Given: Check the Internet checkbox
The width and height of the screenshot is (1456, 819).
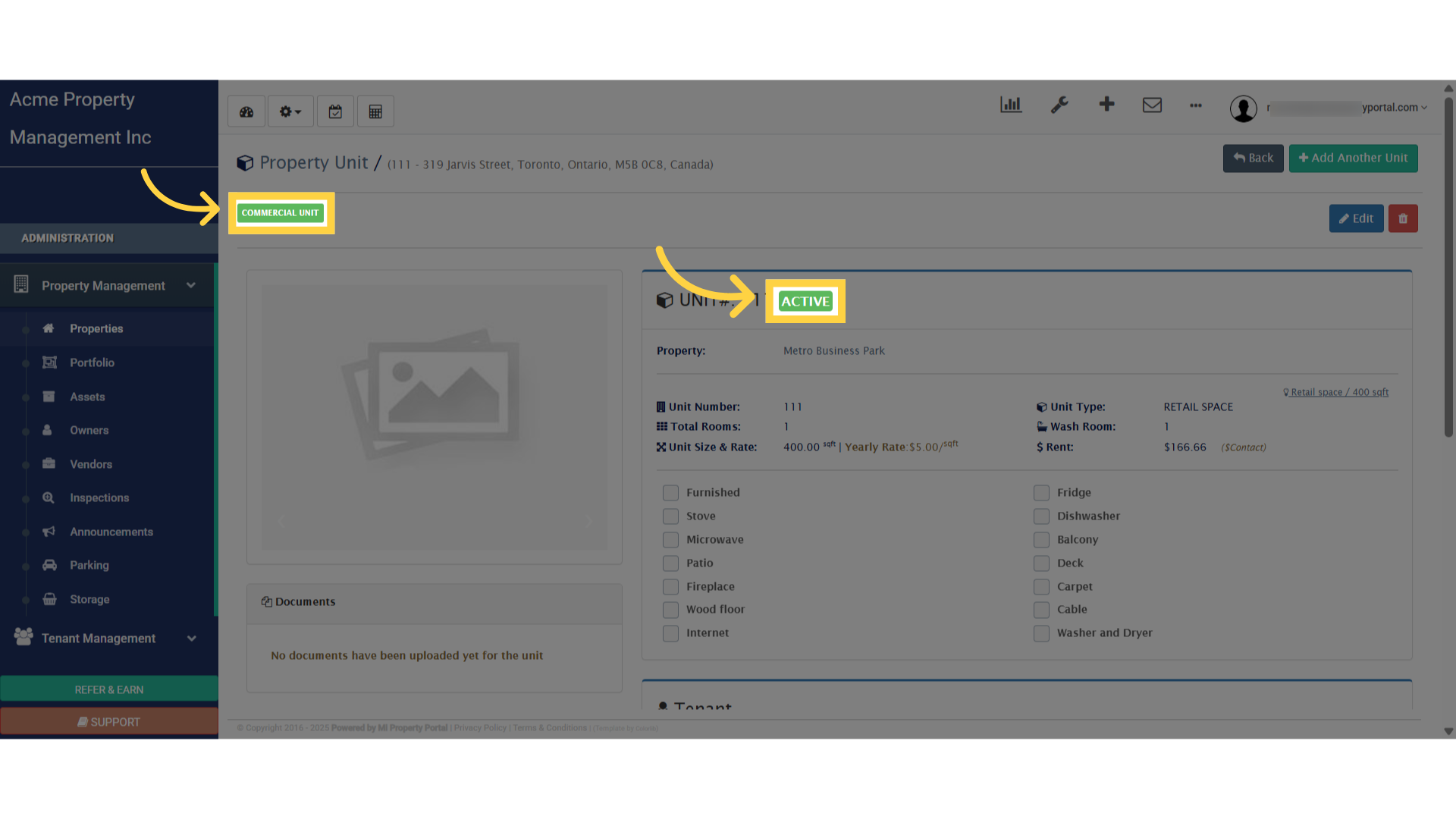Looking at the screenshot, I should [670, 633].
